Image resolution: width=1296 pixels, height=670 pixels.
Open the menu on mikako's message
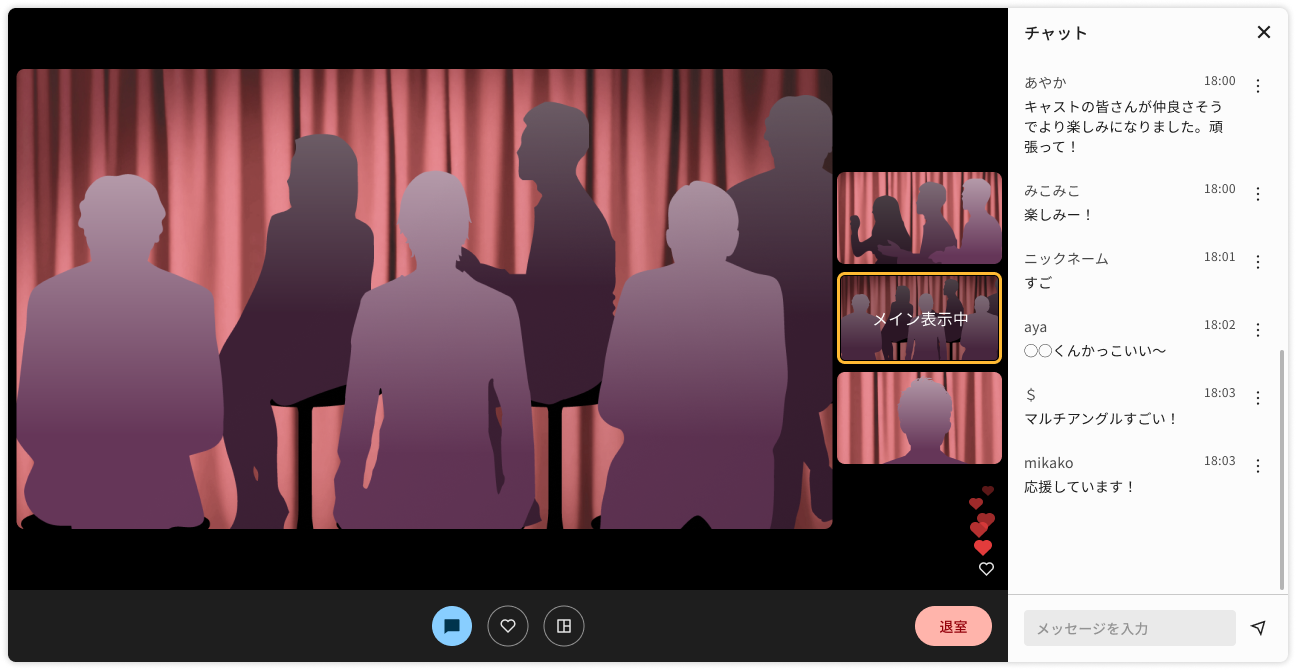point(1257,466)
